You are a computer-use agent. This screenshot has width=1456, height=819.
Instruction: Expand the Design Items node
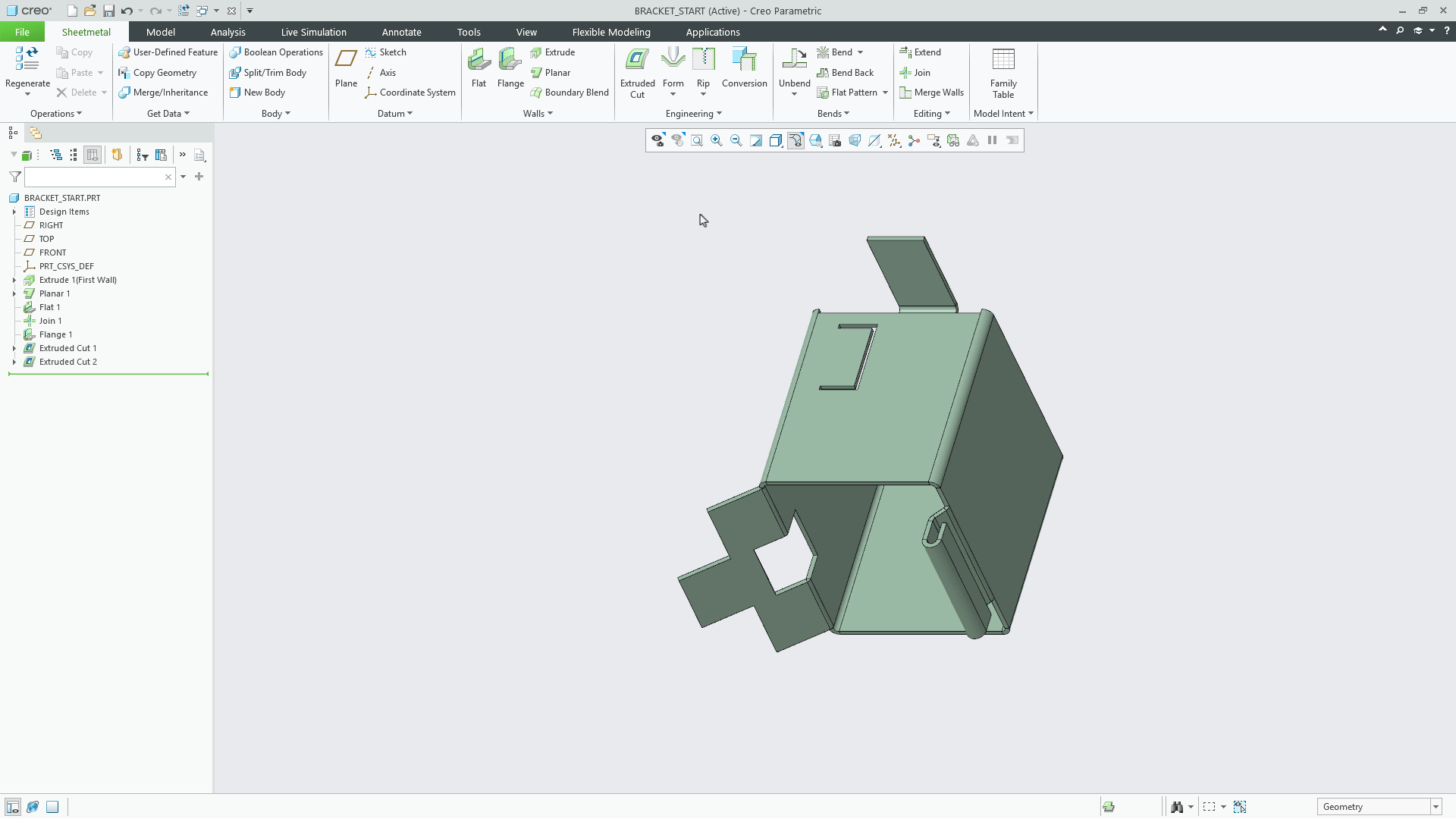(x=14, y=212)
